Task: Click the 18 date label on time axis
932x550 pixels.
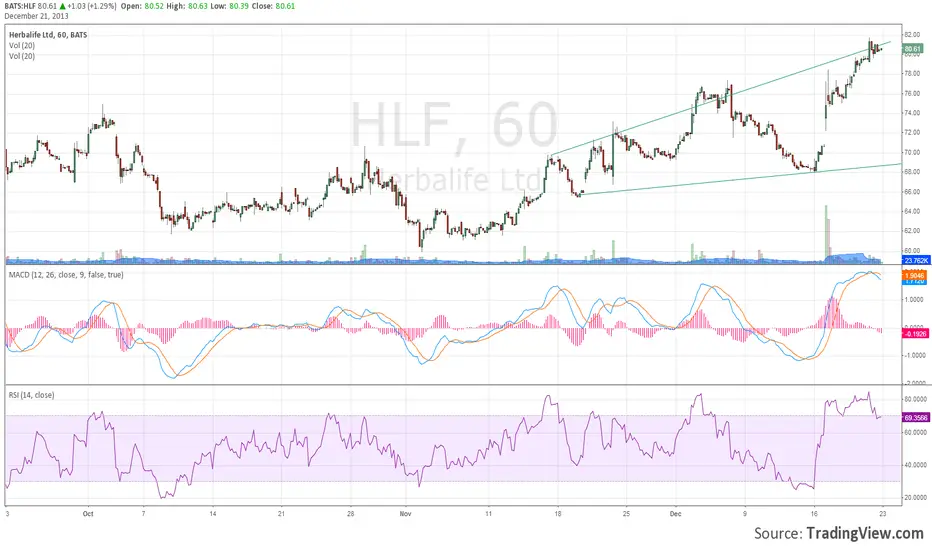Action: 558,513
